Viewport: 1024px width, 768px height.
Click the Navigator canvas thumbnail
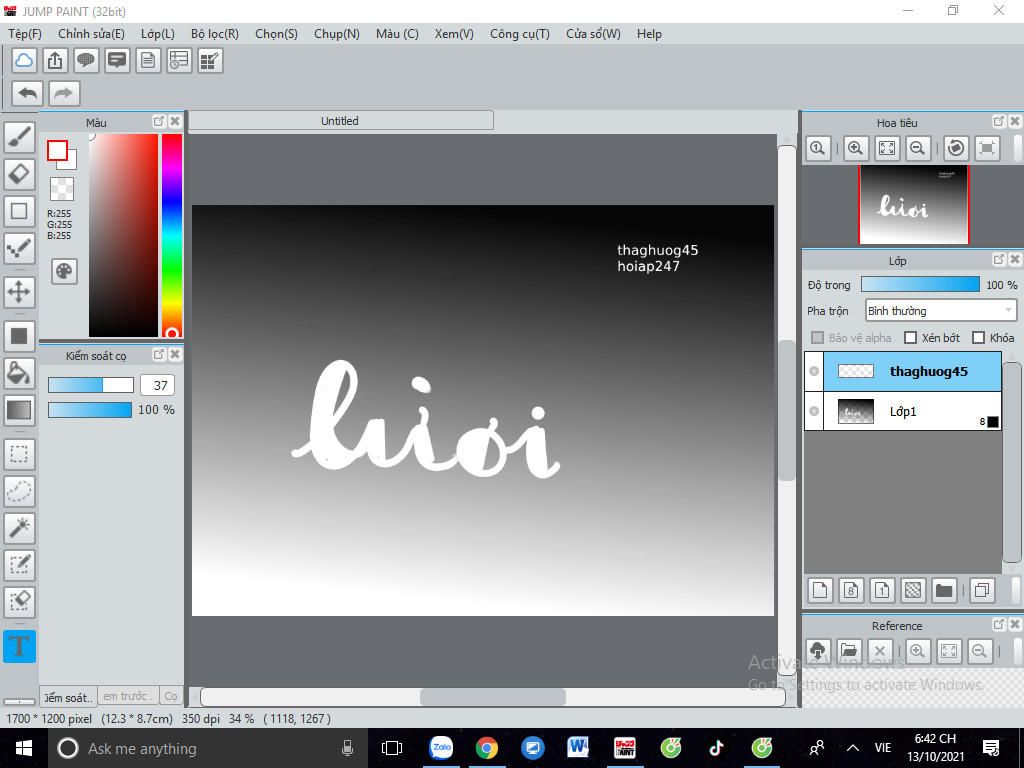914,204
